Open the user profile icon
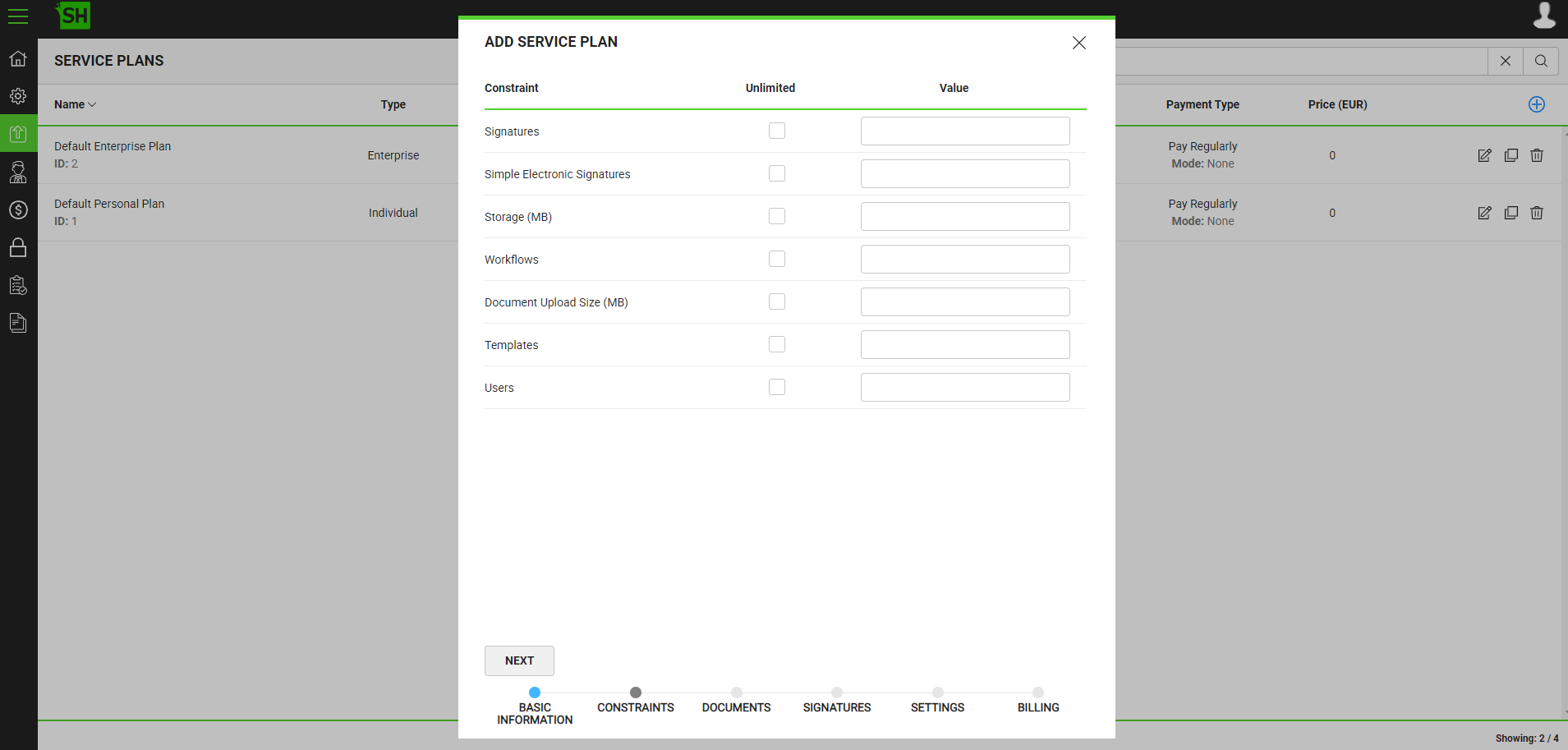This screenshot has width=1568, height=750. 1544,16
